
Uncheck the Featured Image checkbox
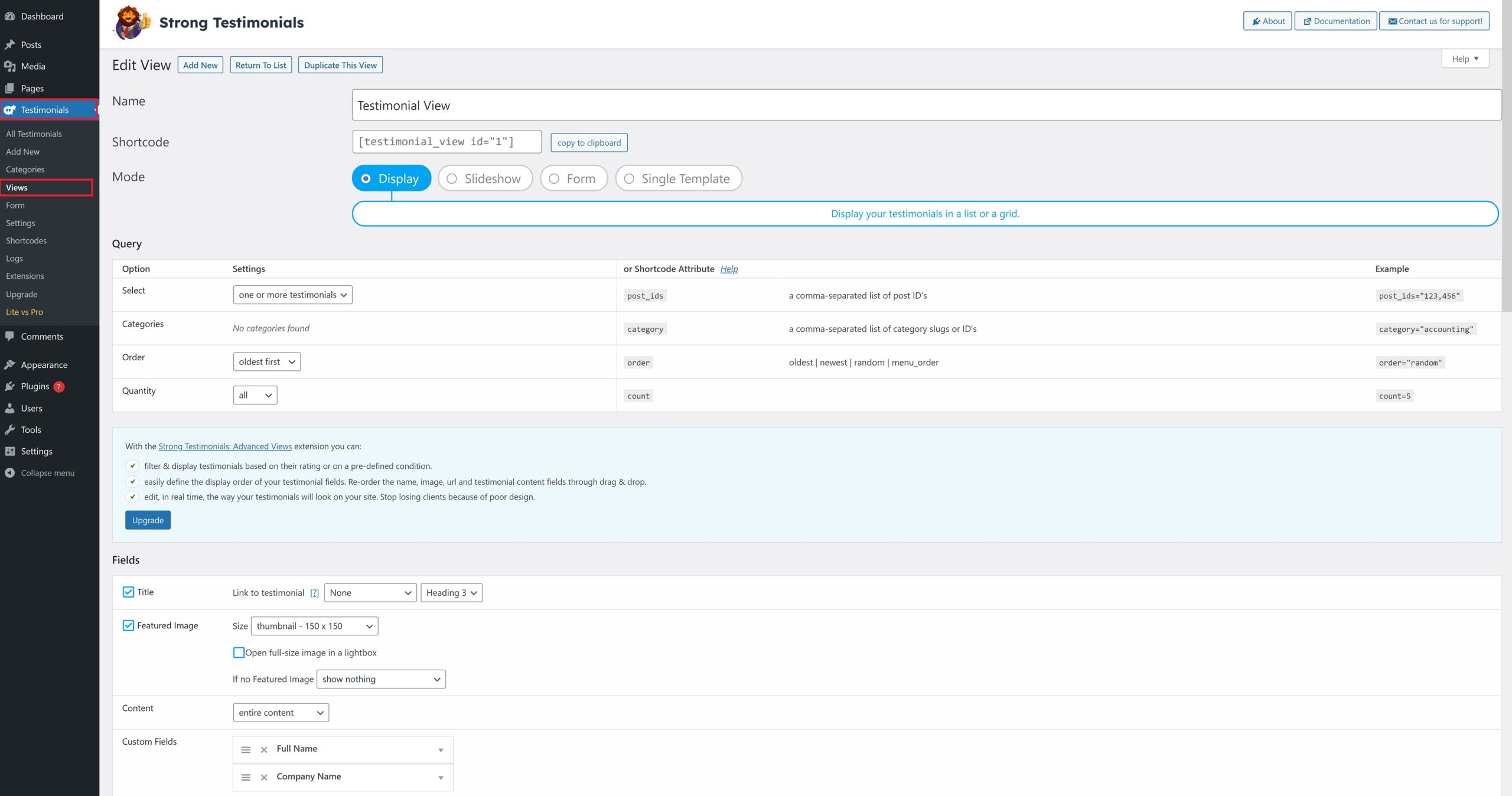[128, 625]
